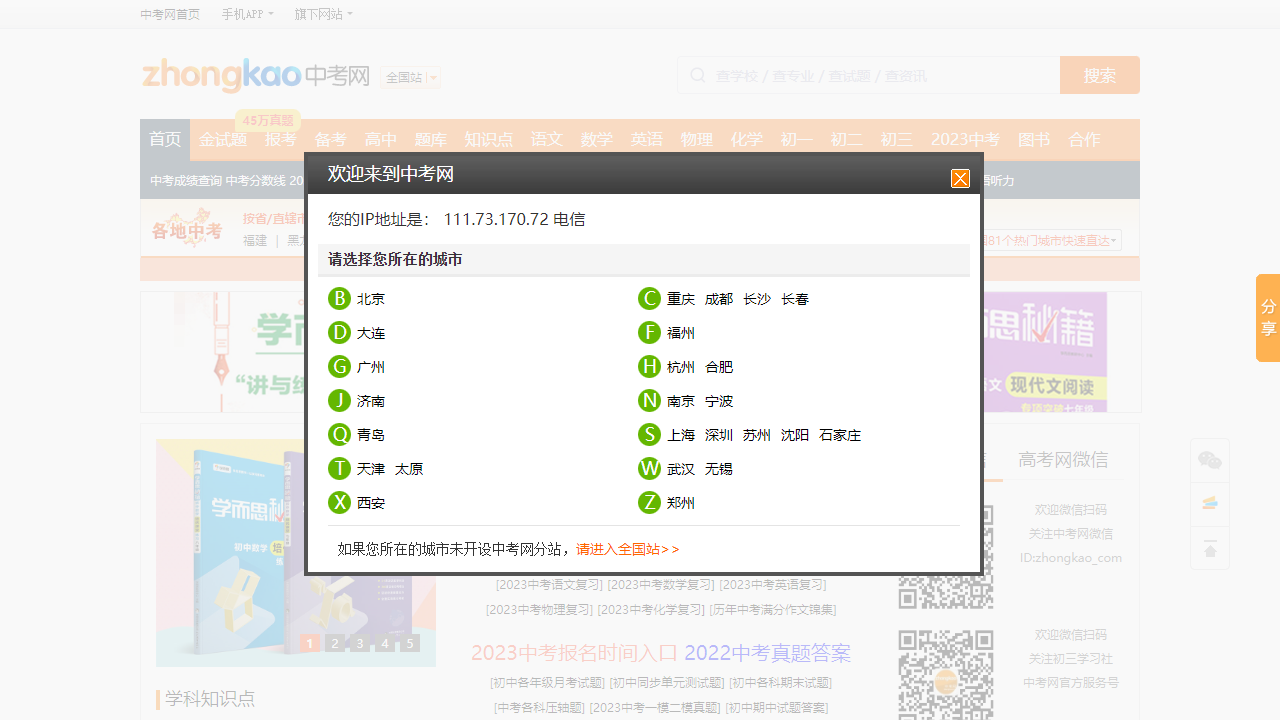Click the T letter icon before 天津
The height and width of the screenshot is (720, 1280).
[339, 468]
